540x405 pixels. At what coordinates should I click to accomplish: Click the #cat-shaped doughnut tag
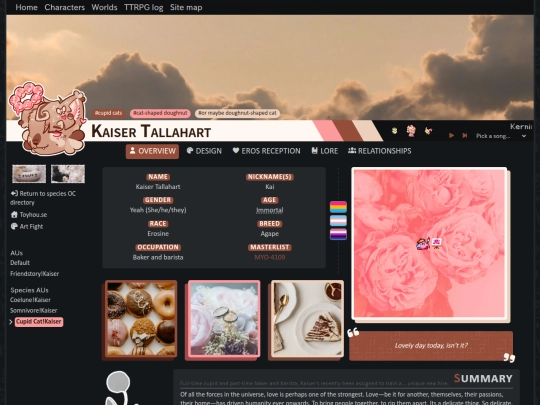click(160, 113)
